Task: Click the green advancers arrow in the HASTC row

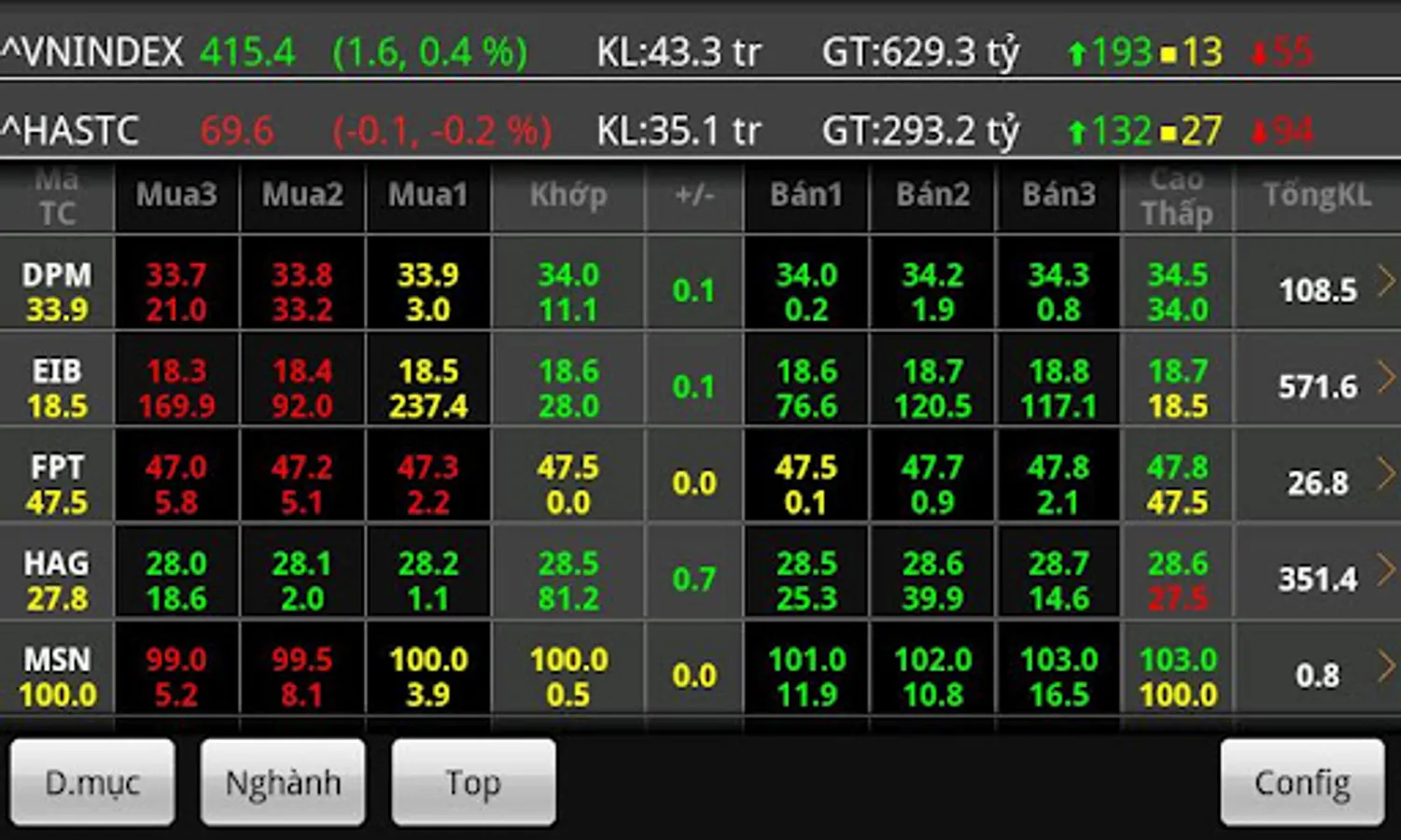Action: [x=1077, y=133]
